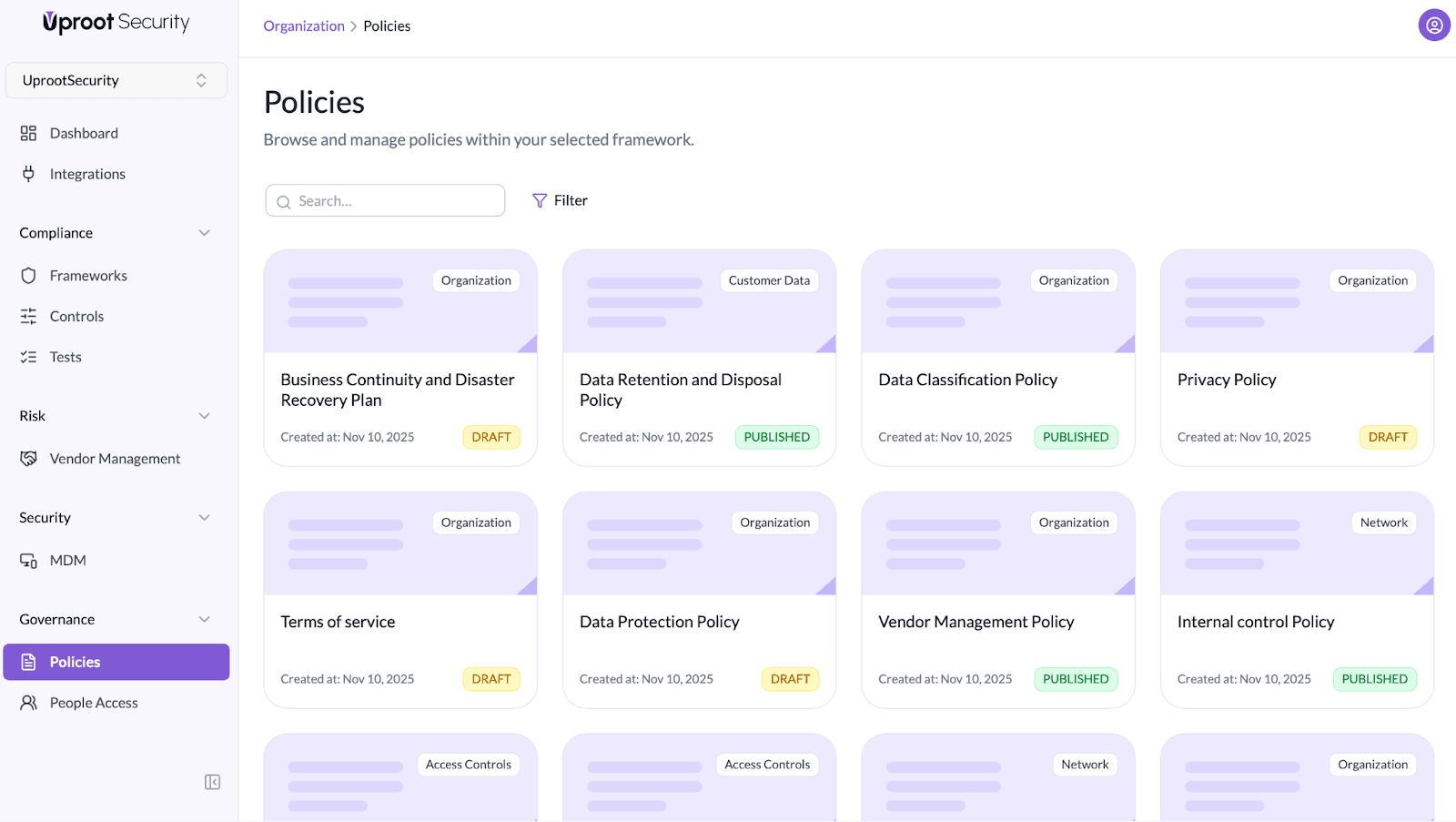Open People Access in sidebar
1456x822 pixels.
coord(94,703)
